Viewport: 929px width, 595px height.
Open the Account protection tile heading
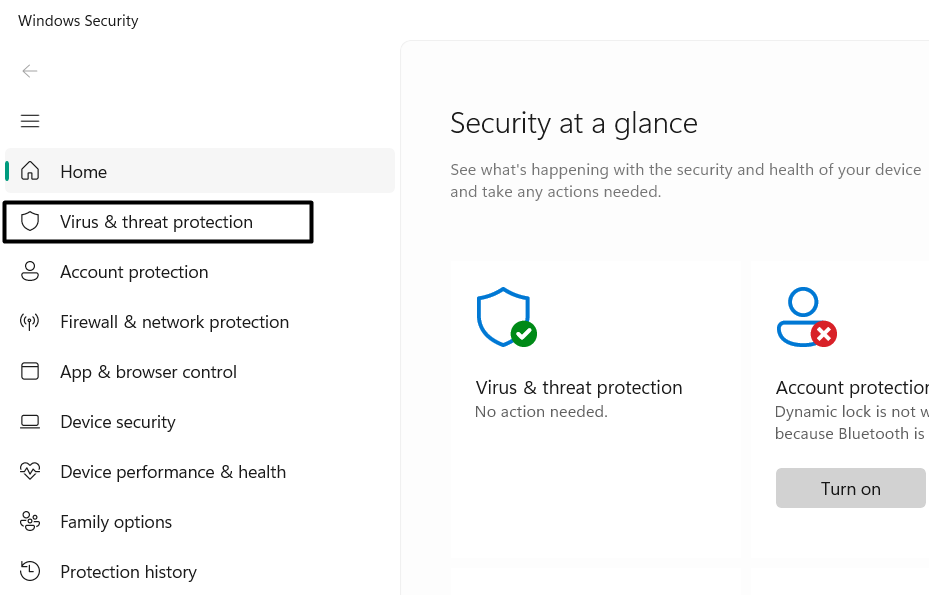point(852,388)
